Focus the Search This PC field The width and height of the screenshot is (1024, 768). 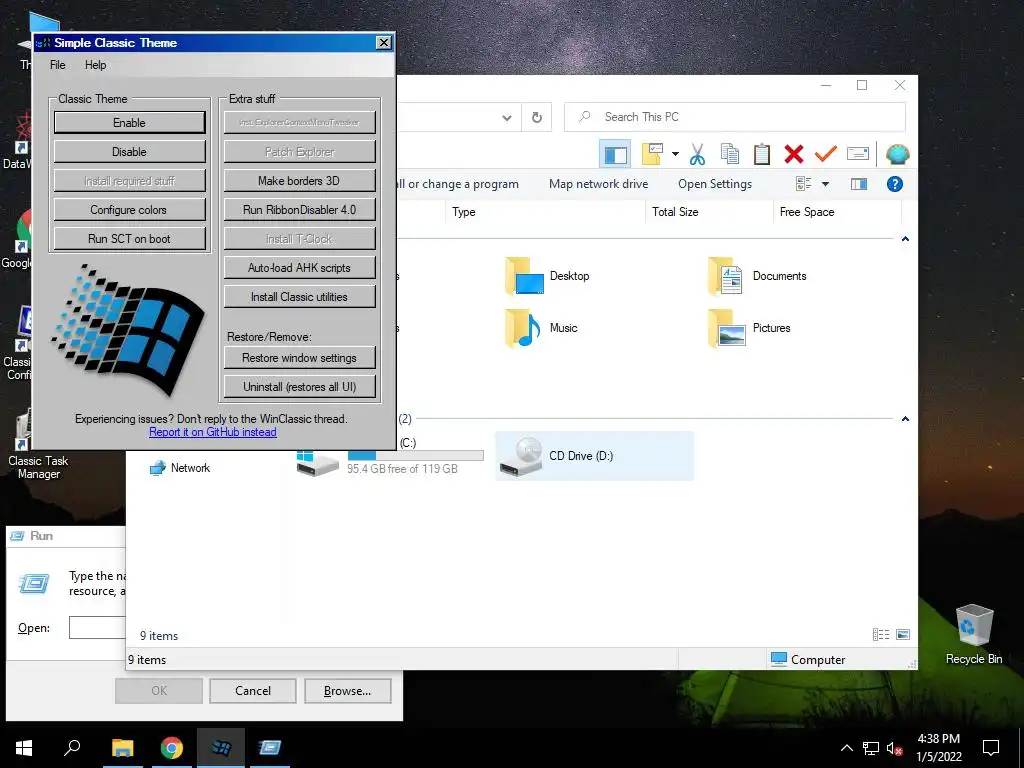735,117
